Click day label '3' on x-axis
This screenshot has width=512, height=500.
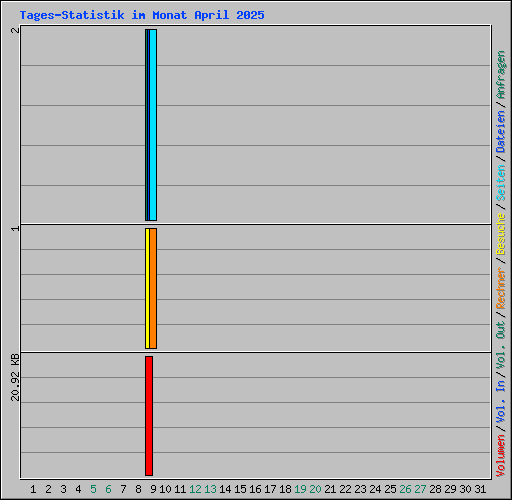[63, 489]
